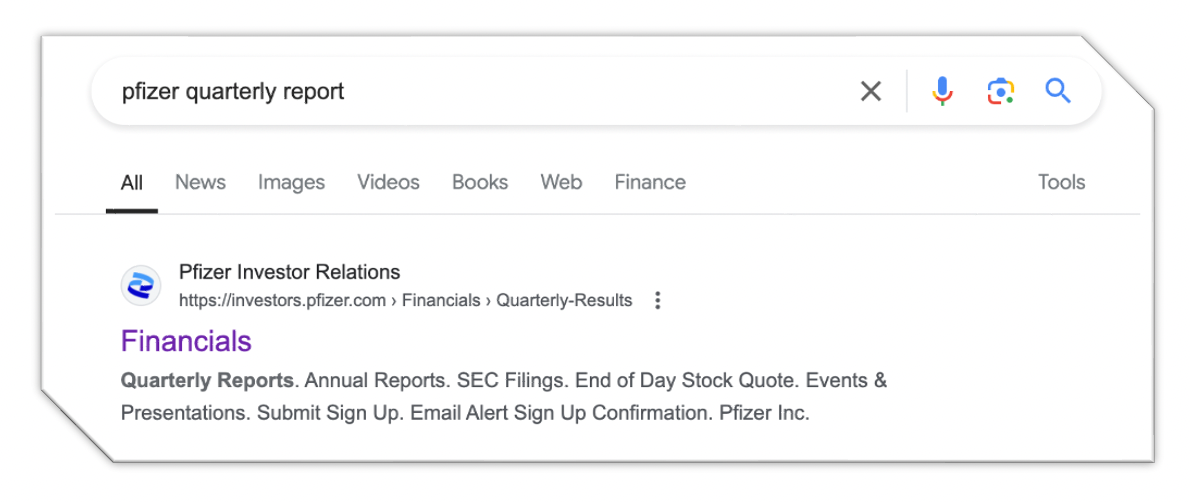1190x502 pixels.
Task: Click Pfizer Investor Relations site name
Action: 289,272
